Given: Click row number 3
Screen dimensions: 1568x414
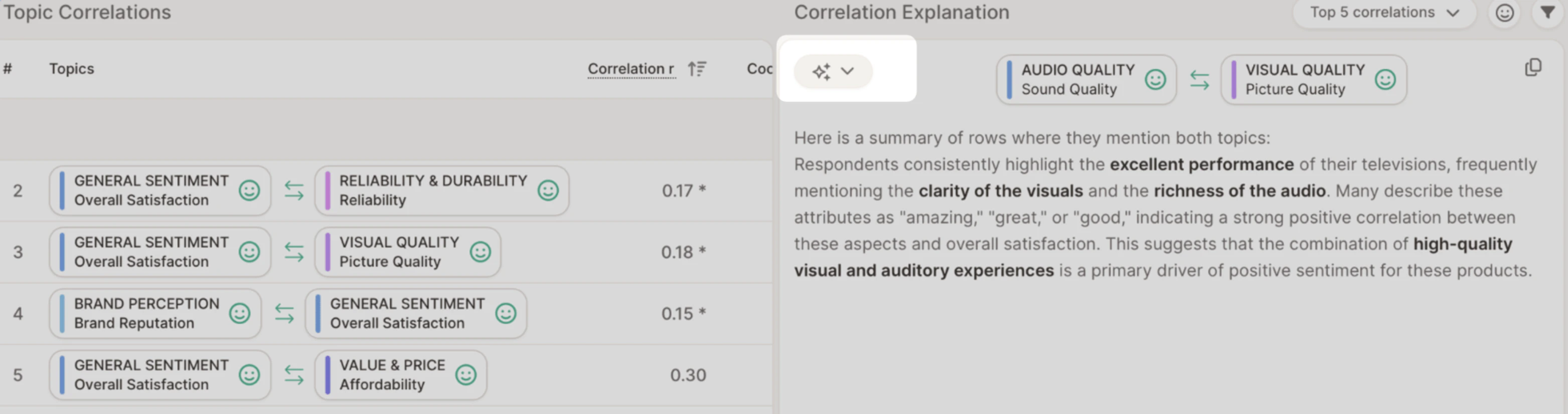Looking at the screenshot, I should point(18,252).
